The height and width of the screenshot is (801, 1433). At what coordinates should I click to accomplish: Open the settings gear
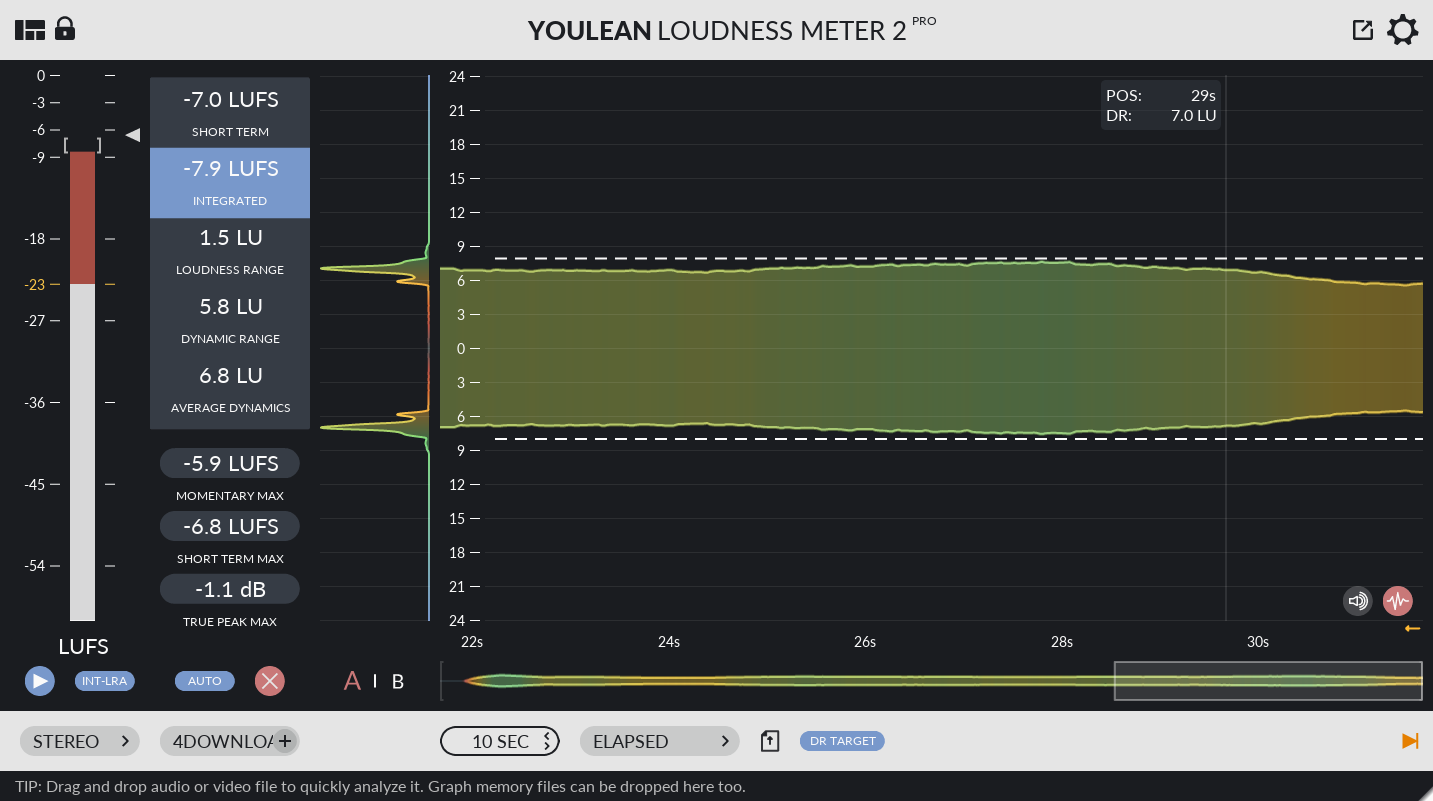(x=1402, y=30)
